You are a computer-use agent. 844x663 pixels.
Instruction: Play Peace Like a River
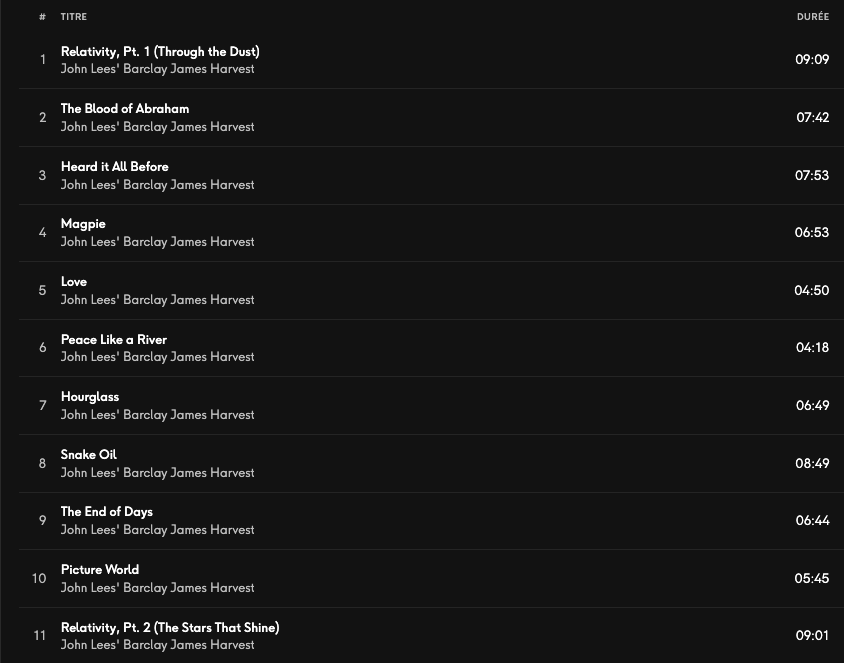coord(114,339)
